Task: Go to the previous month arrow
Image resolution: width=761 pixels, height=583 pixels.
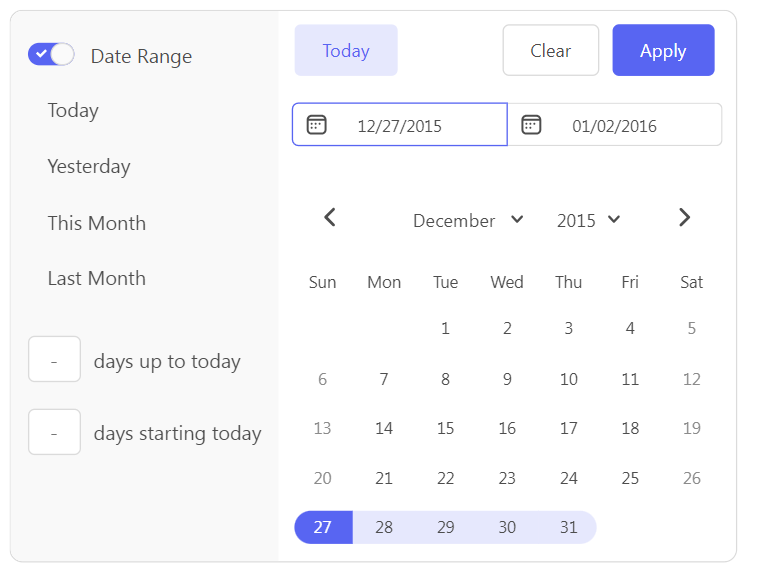Action: tap(330, 217)
